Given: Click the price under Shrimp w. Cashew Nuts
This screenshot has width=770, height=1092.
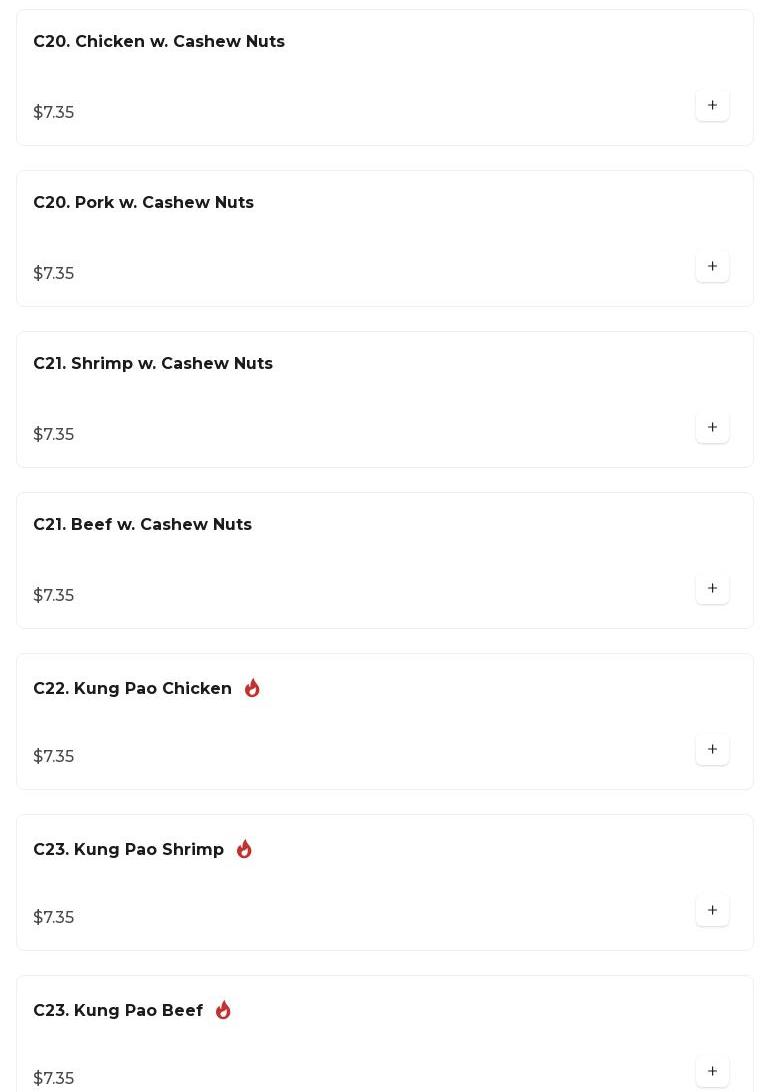Looking at the screenshot, I should (x=54, y=434).
